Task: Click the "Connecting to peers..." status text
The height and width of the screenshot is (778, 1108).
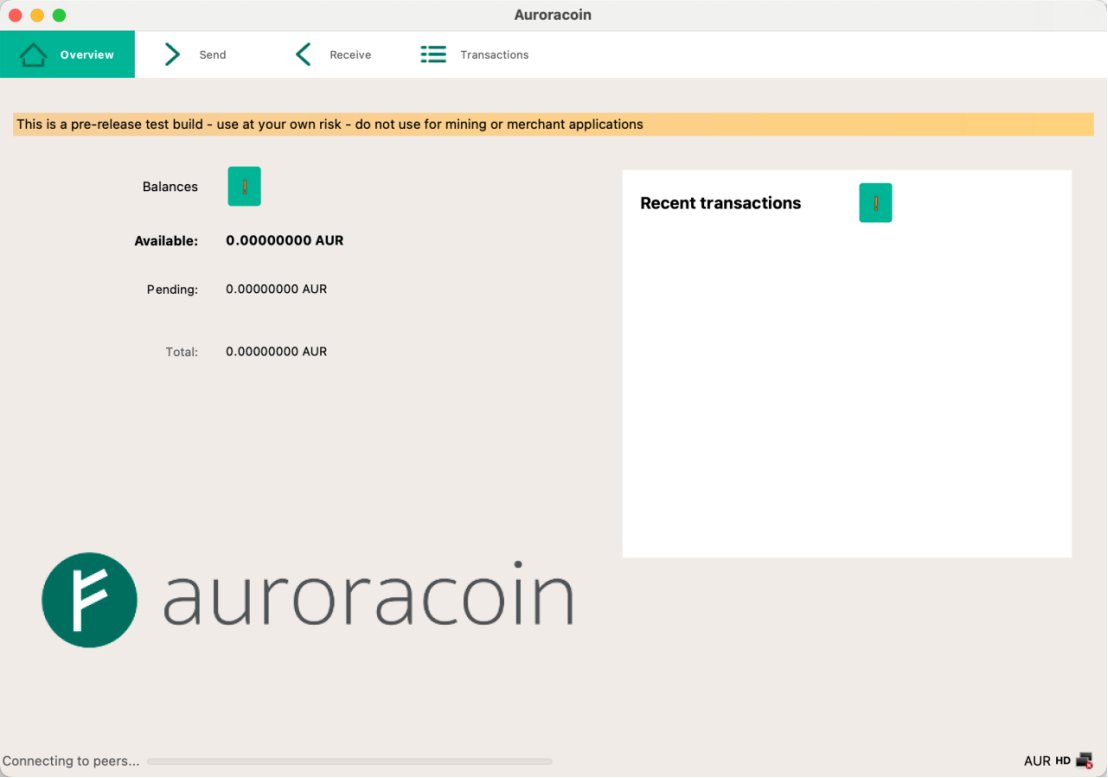Action: pos(71,761)
